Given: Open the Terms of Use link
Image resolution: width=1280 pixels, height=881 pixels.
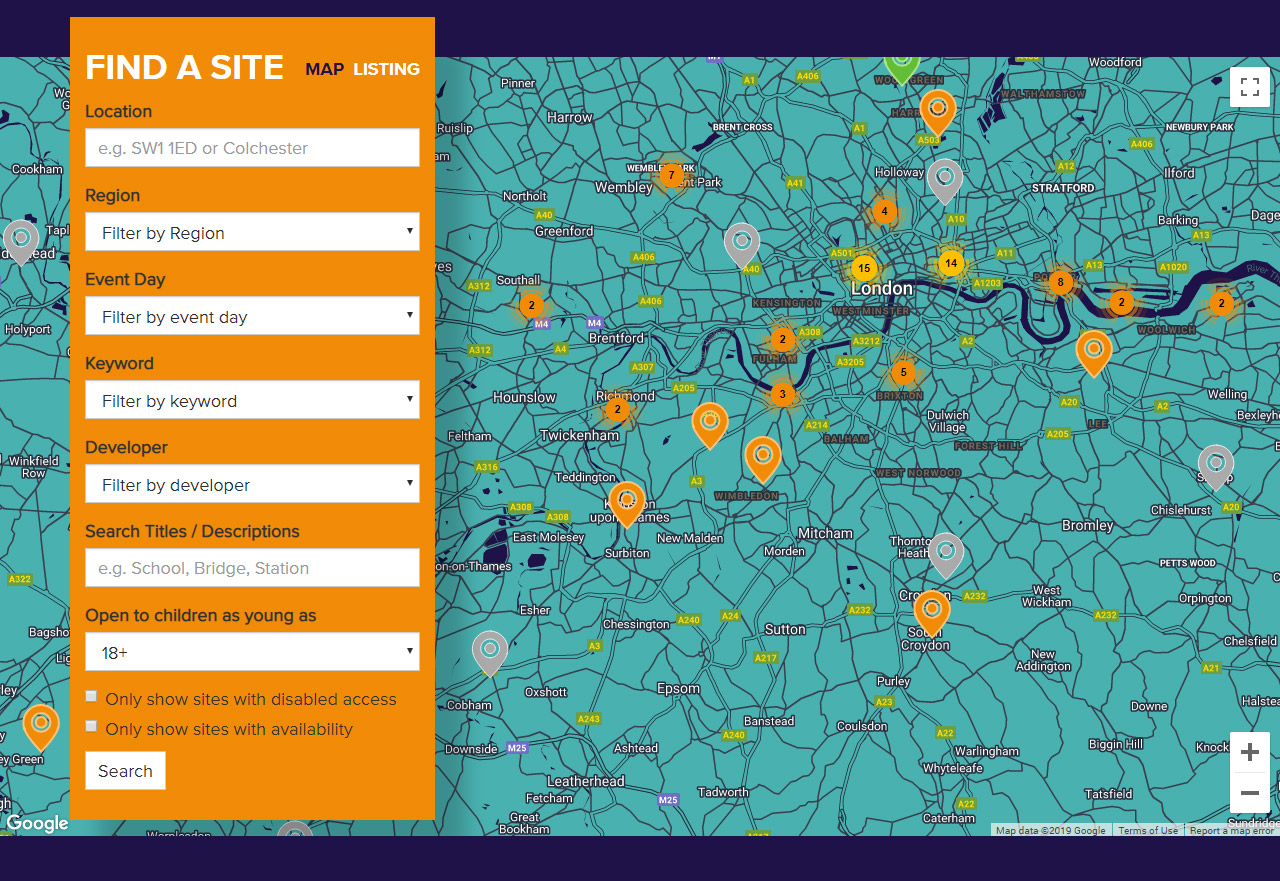Looking at the screenshot, I should click(x=1147, y=831).
